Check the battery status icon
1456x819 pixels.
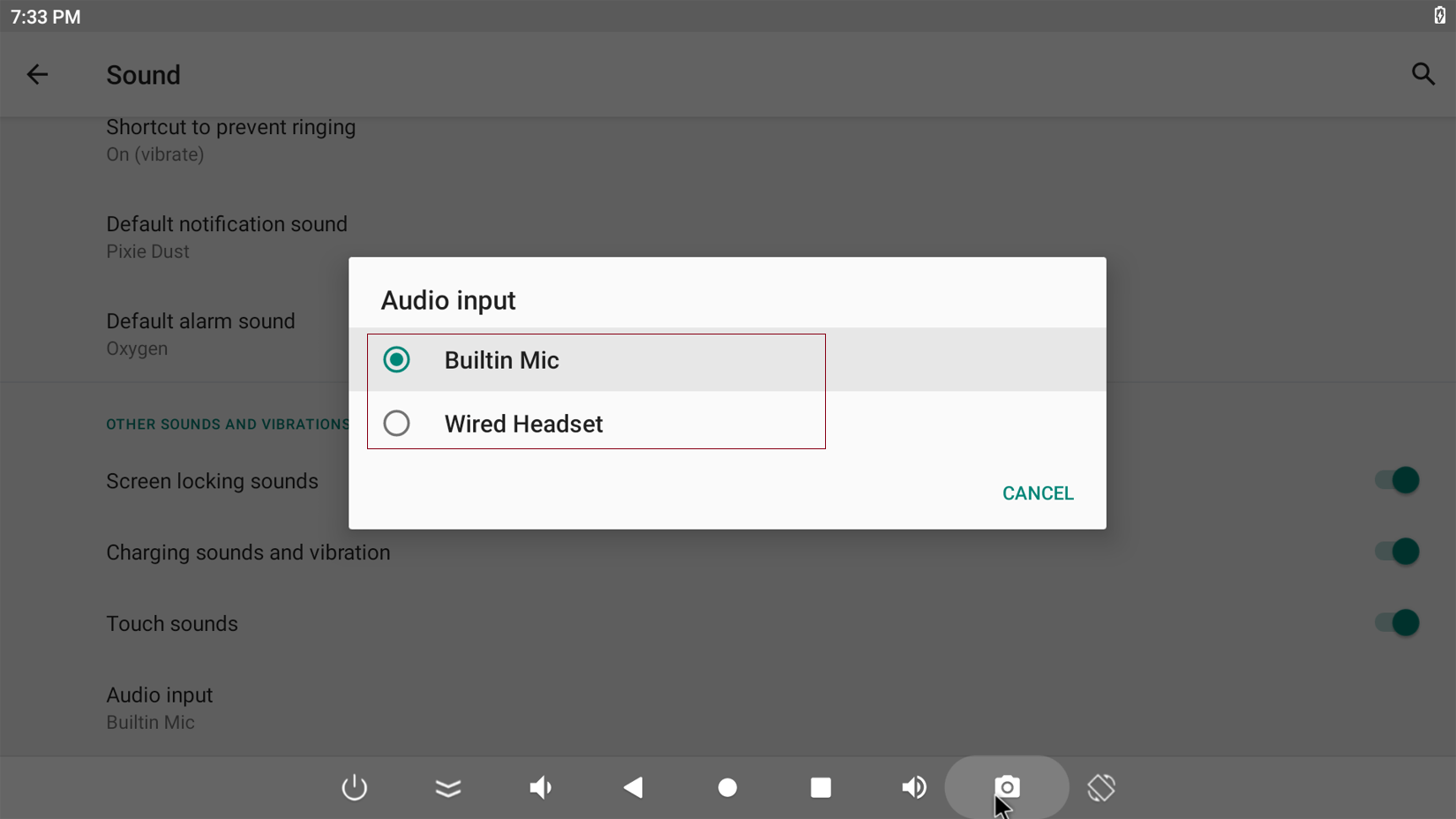pos(1438,14)
